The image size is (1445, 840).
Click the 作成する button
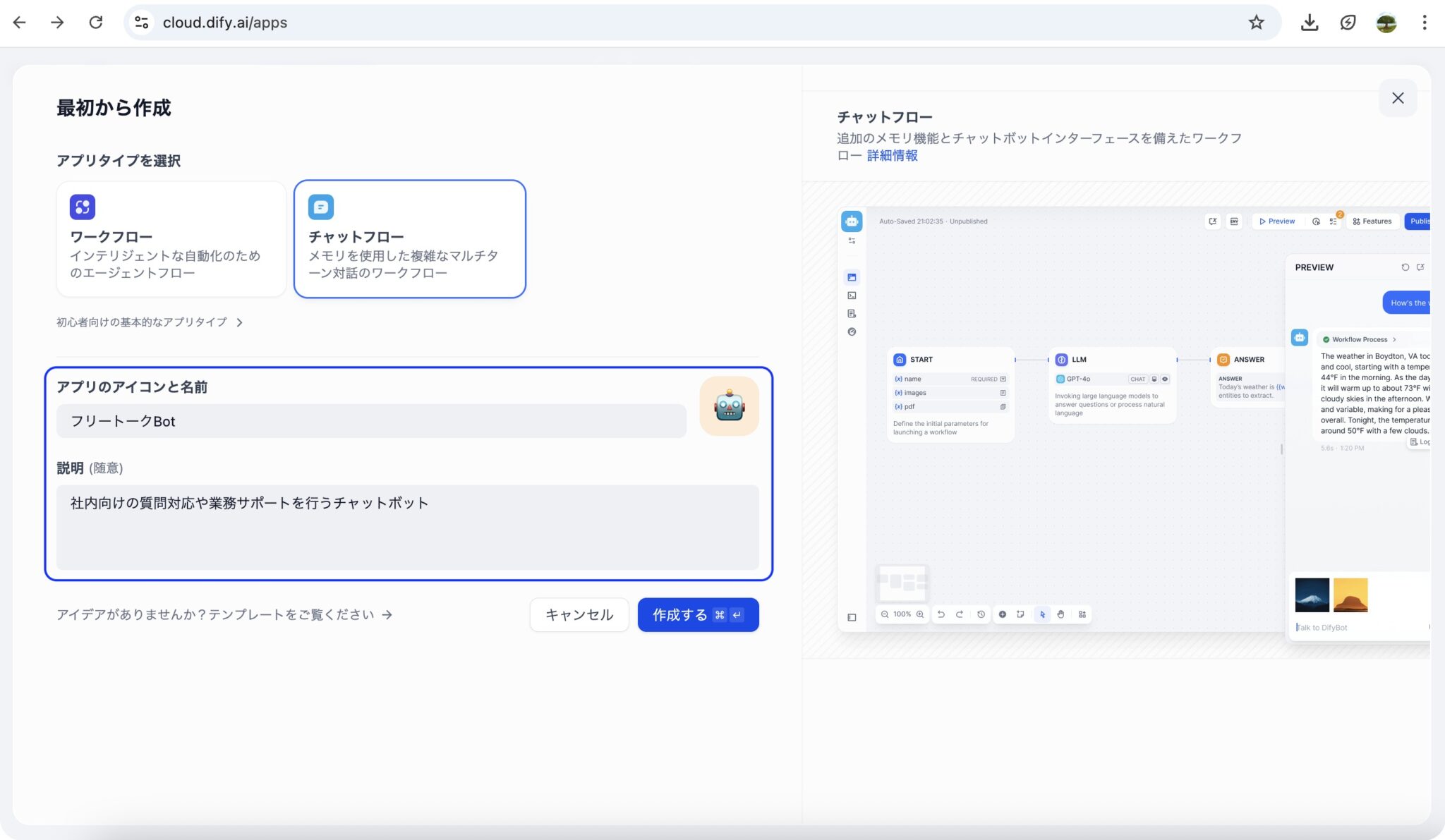tap(697, 614)
